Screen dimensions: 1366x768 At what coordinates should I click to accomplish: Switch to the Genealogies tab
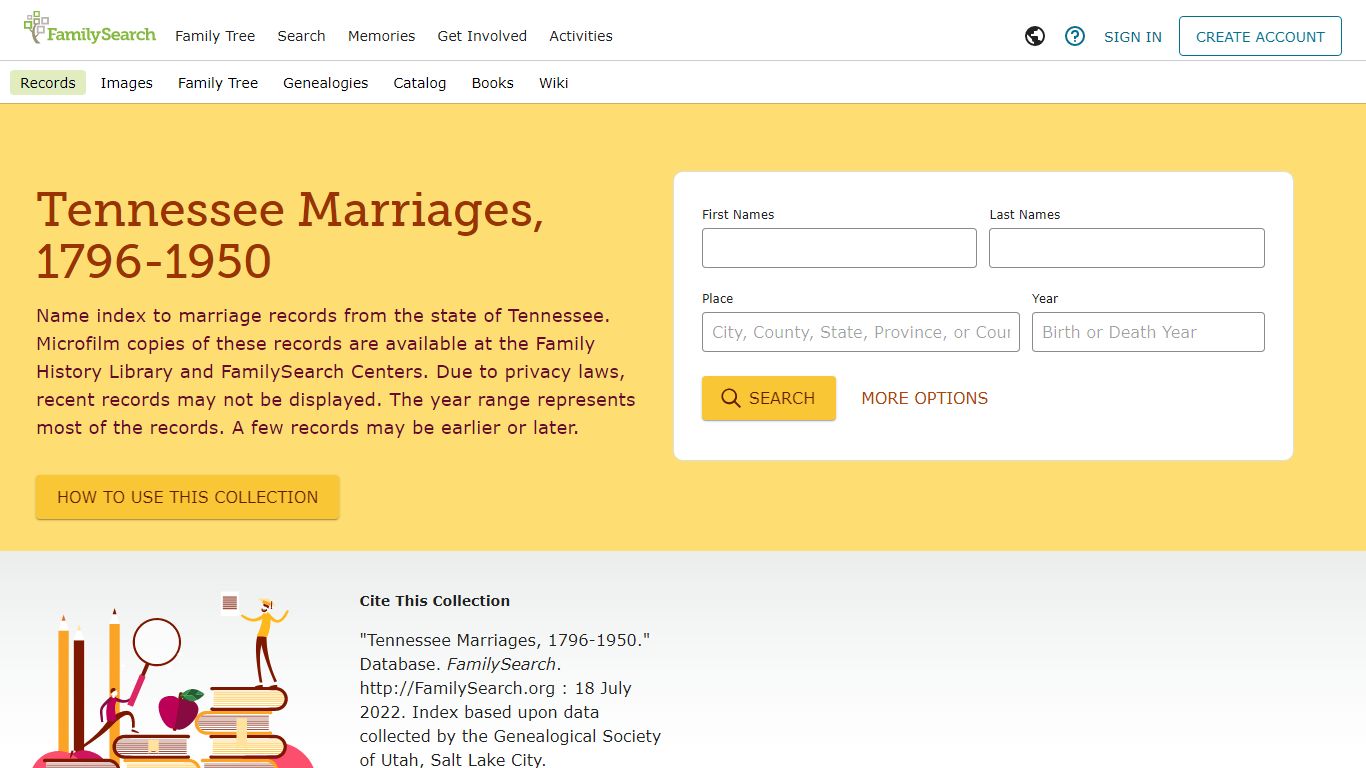tap(325, 83)
